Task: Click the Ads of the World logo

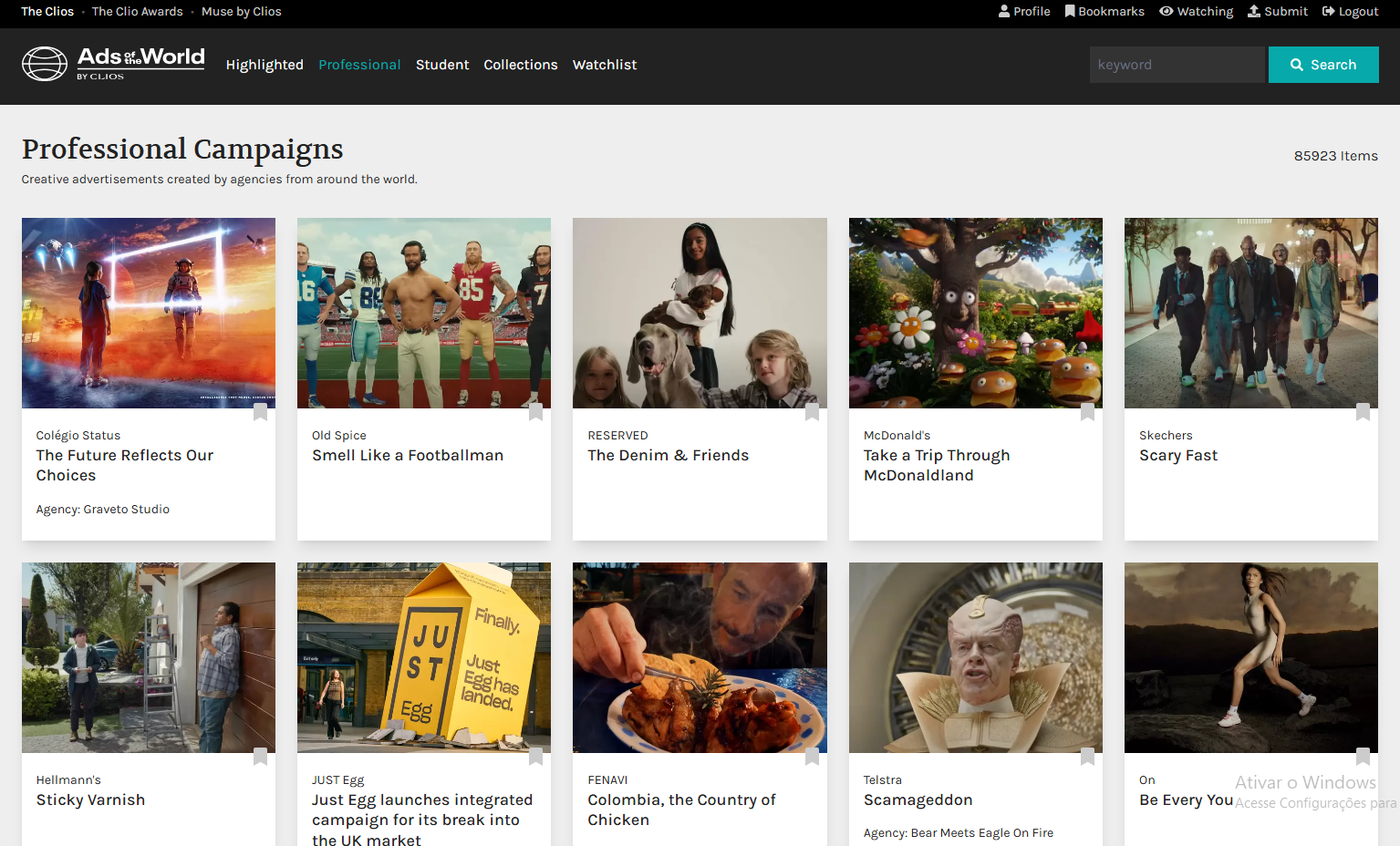Action: pyautogui.click(x=113, y=64)
